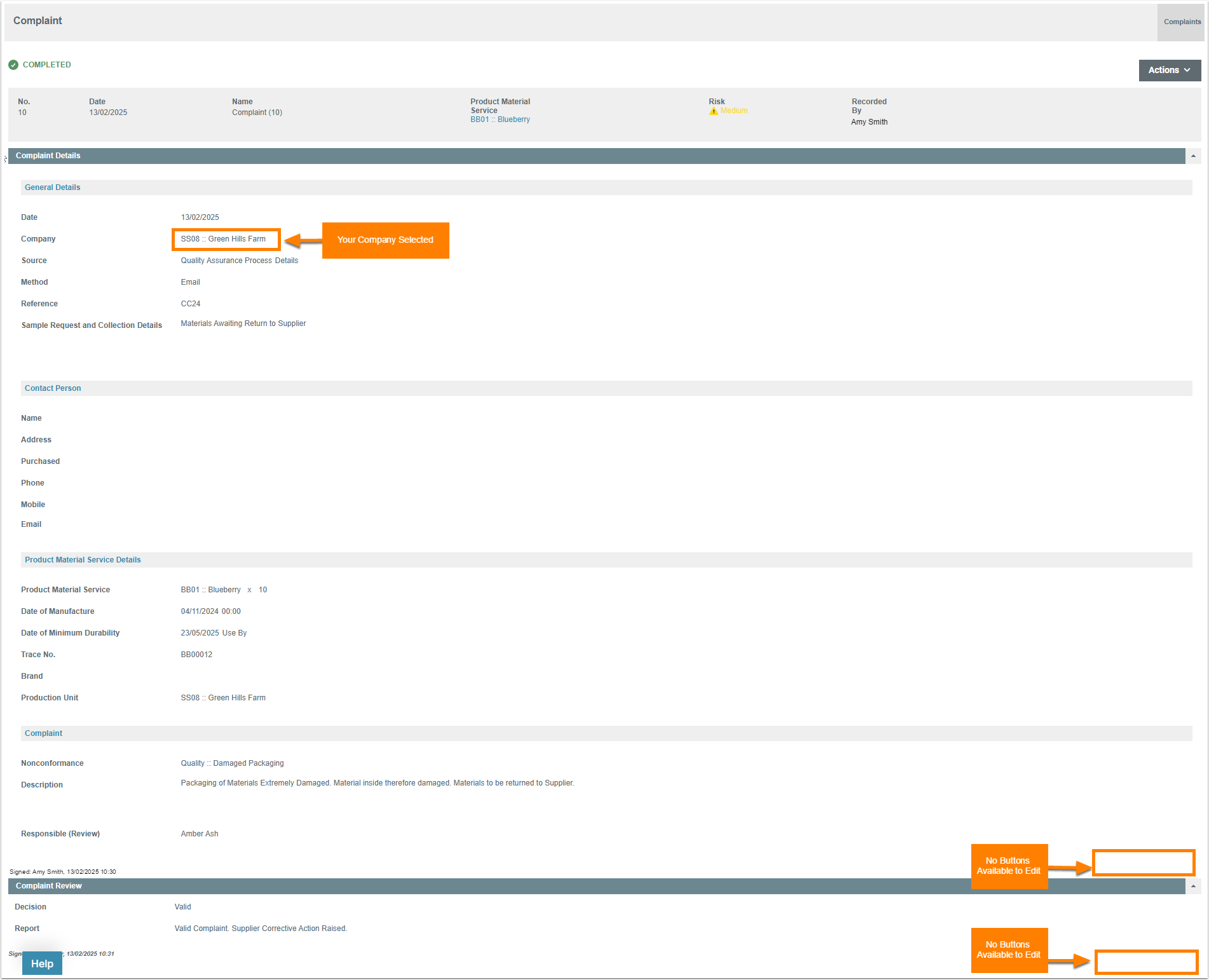Click the Quality :: Damaged Packaging nonconformance value

pos(232,763)
